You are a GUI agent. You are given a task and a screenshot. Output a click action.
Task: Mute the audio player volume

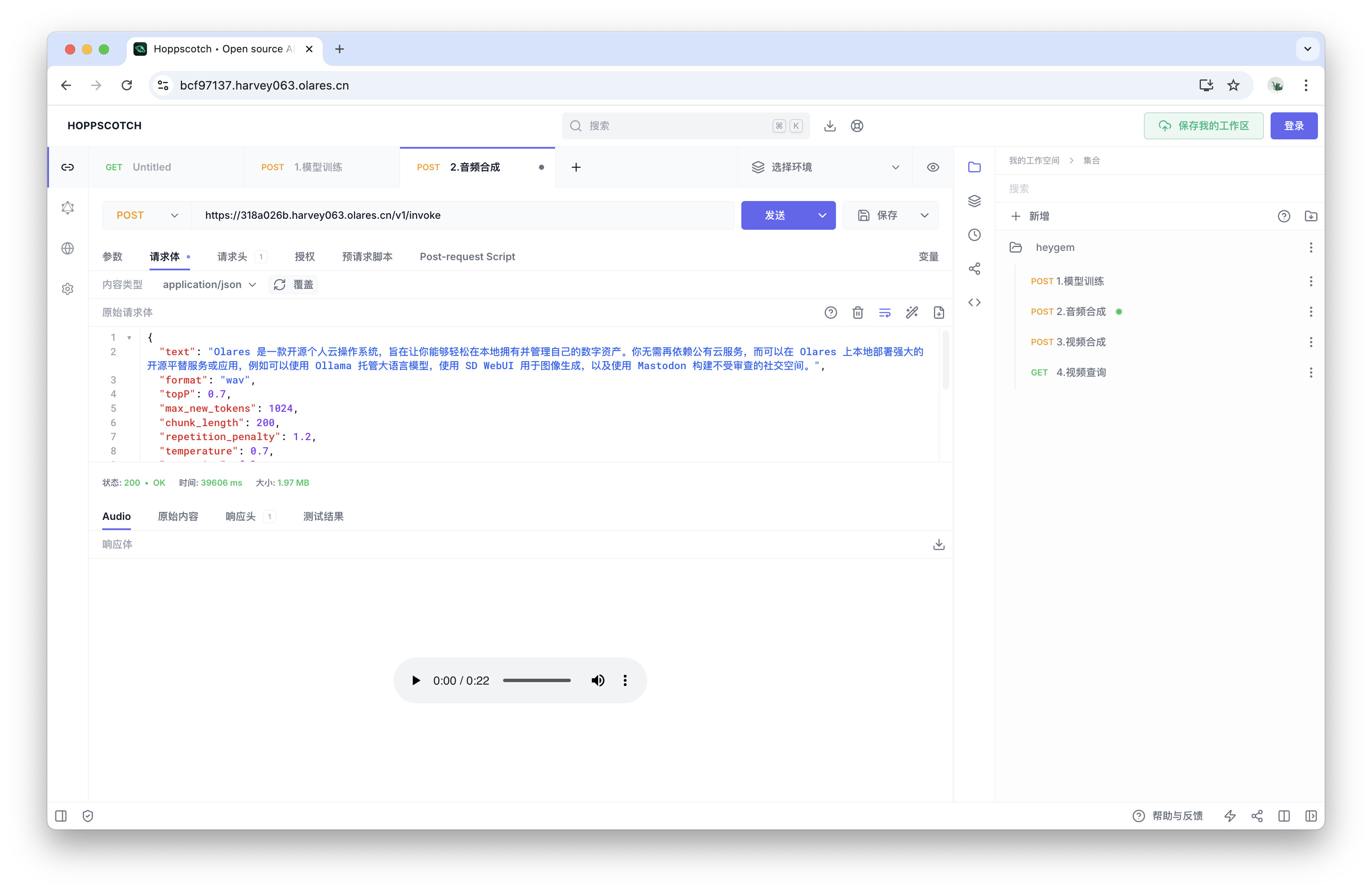(598, 680)
